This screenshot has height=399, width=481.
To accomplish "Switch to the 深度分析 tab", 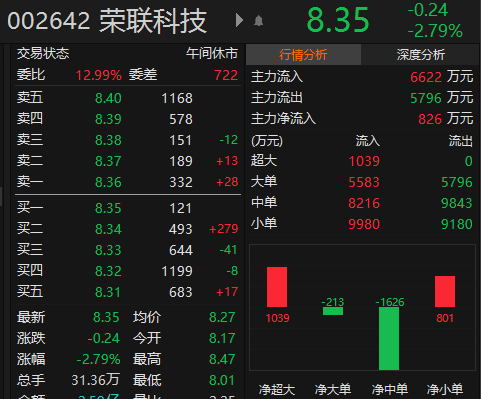I will click(420, 55).
